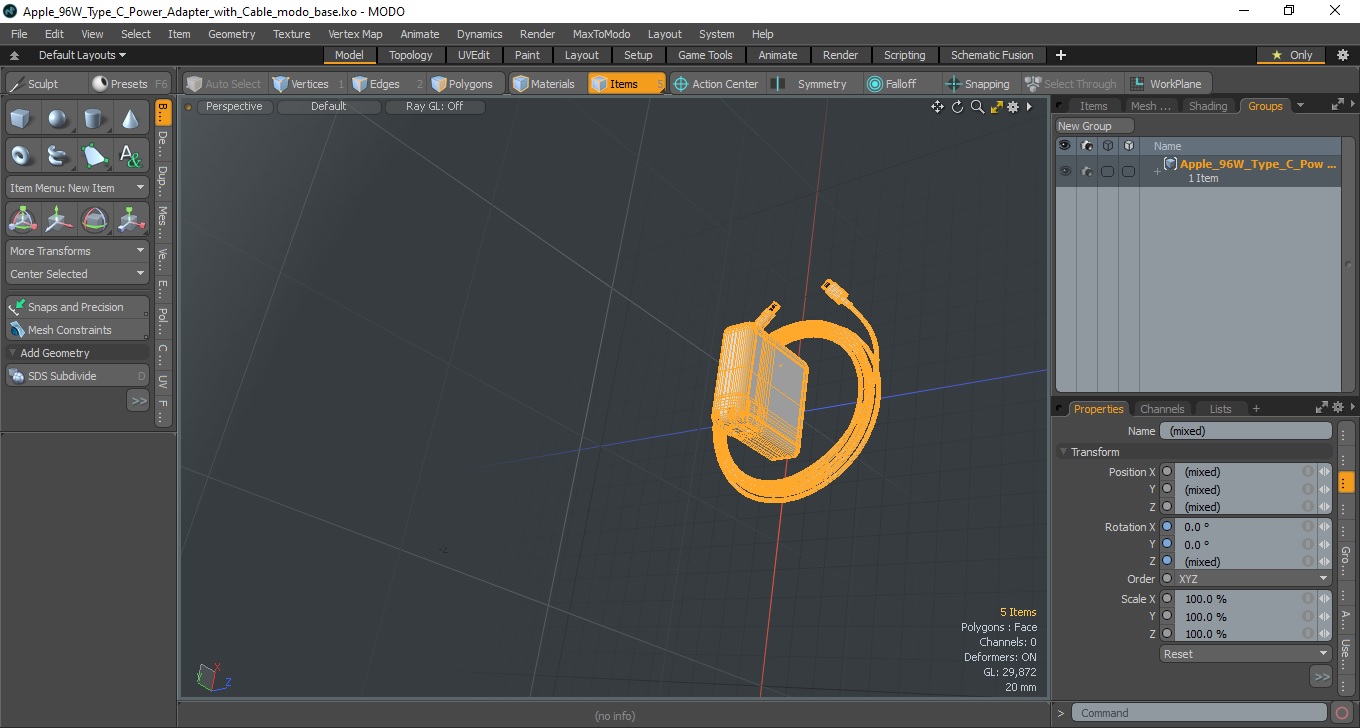
Task: Add a sphere primitive
Action: (58, 120)
